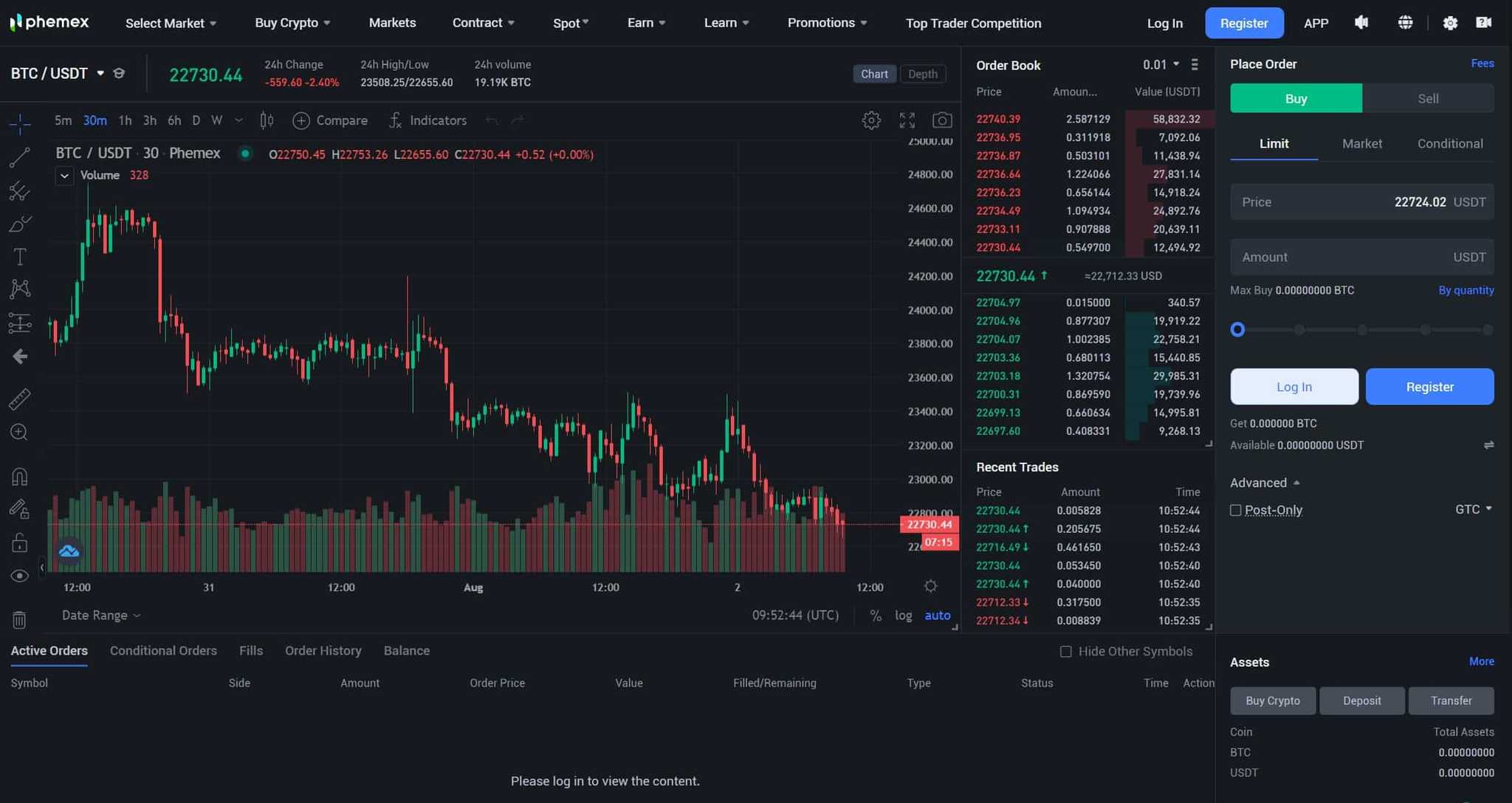1512x803 pixels.
Task: Open the candlestick chart style selector
Action: tap(267, 120)
